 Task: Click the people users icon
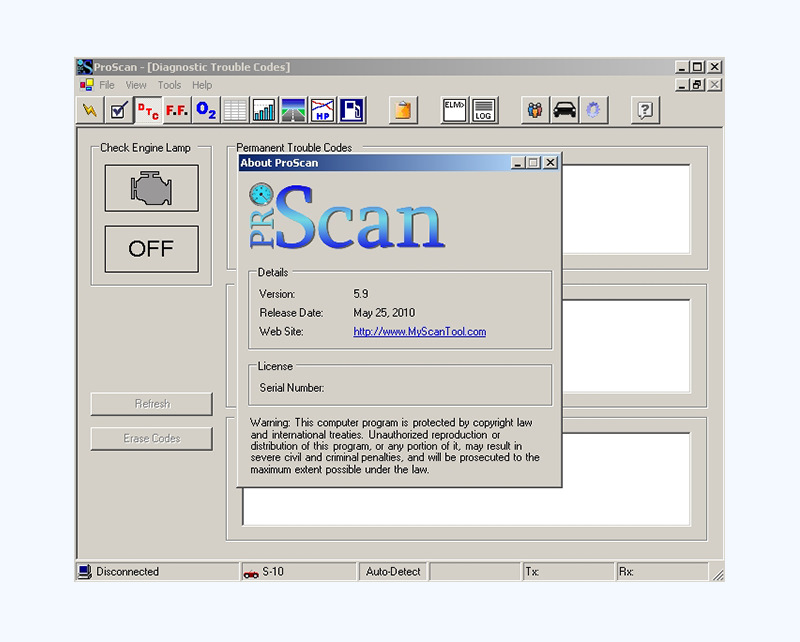pyautogui.click(x=535, y=110)
